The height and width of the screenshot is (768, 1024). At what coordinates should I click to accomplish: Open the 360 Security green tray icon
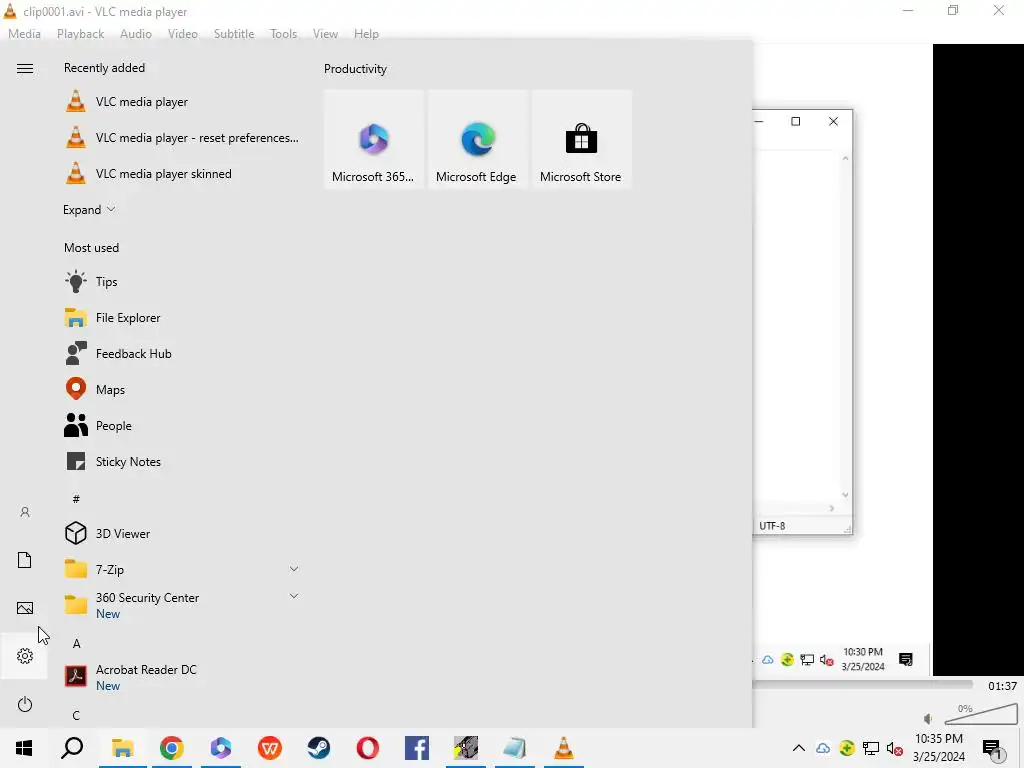pos(847,748)
